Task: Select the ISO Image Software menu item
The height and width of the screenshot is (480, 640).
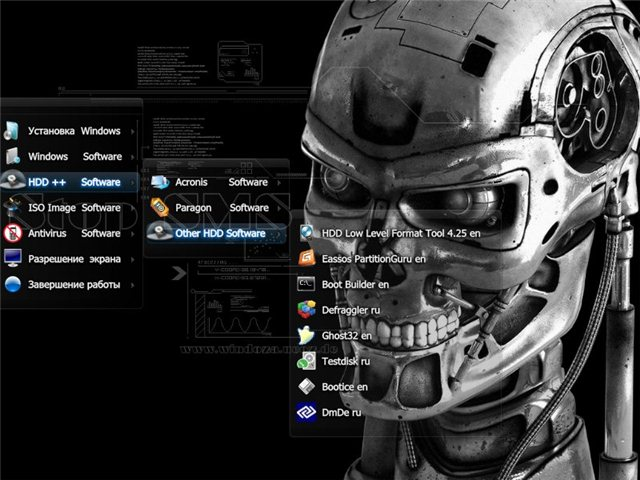Action: (x=74, y=208)
